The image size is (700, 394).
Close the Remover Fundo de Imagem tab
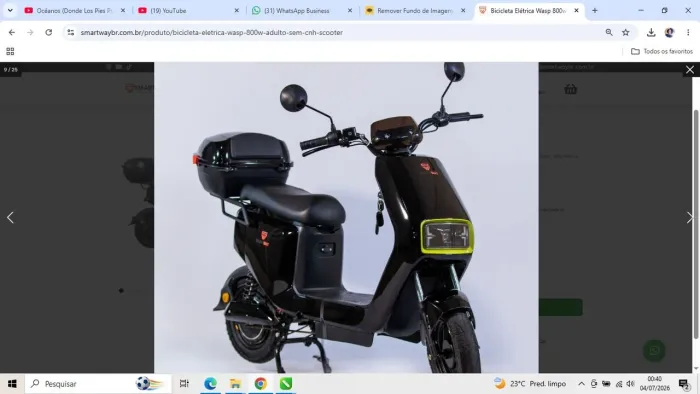463,10
